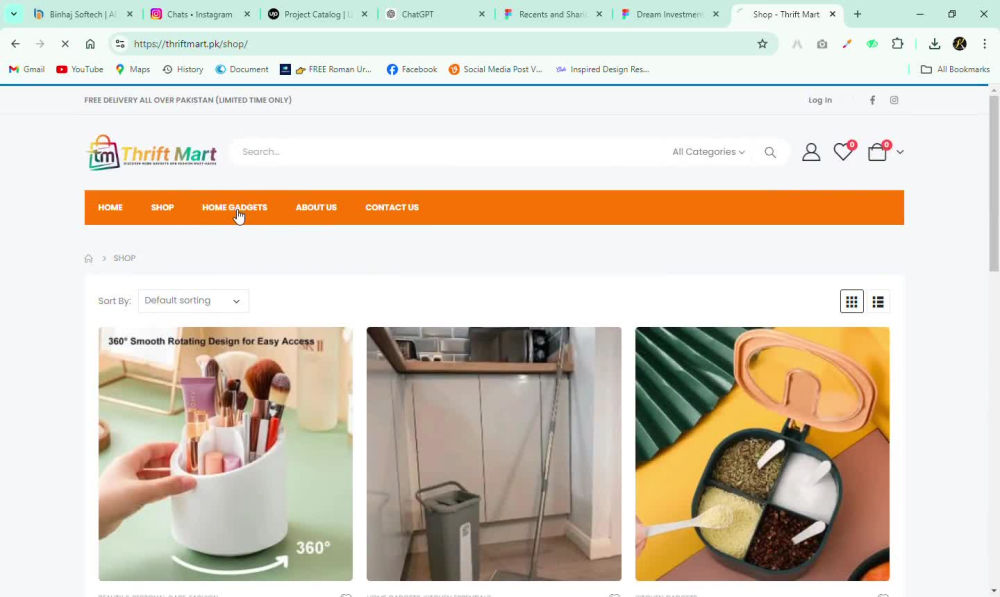Open the spice box product image
1000x597 pixels.
(x=762, y=454)
